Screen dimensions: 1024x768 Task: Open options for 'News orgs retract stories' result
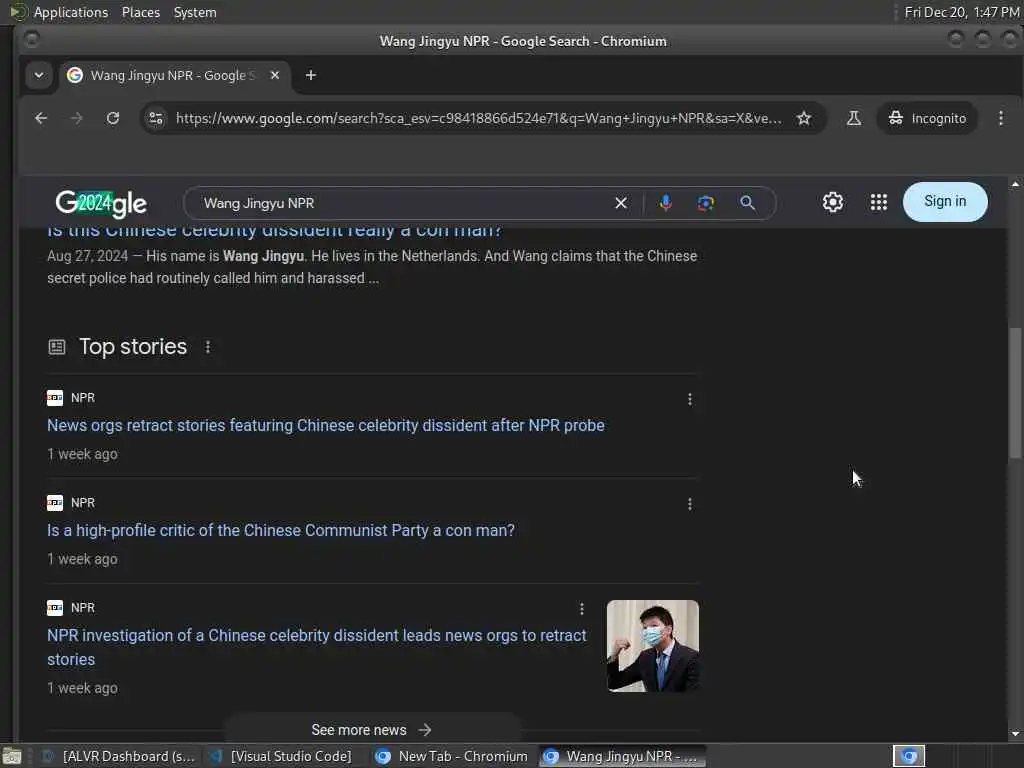click(x=690, y=399)
